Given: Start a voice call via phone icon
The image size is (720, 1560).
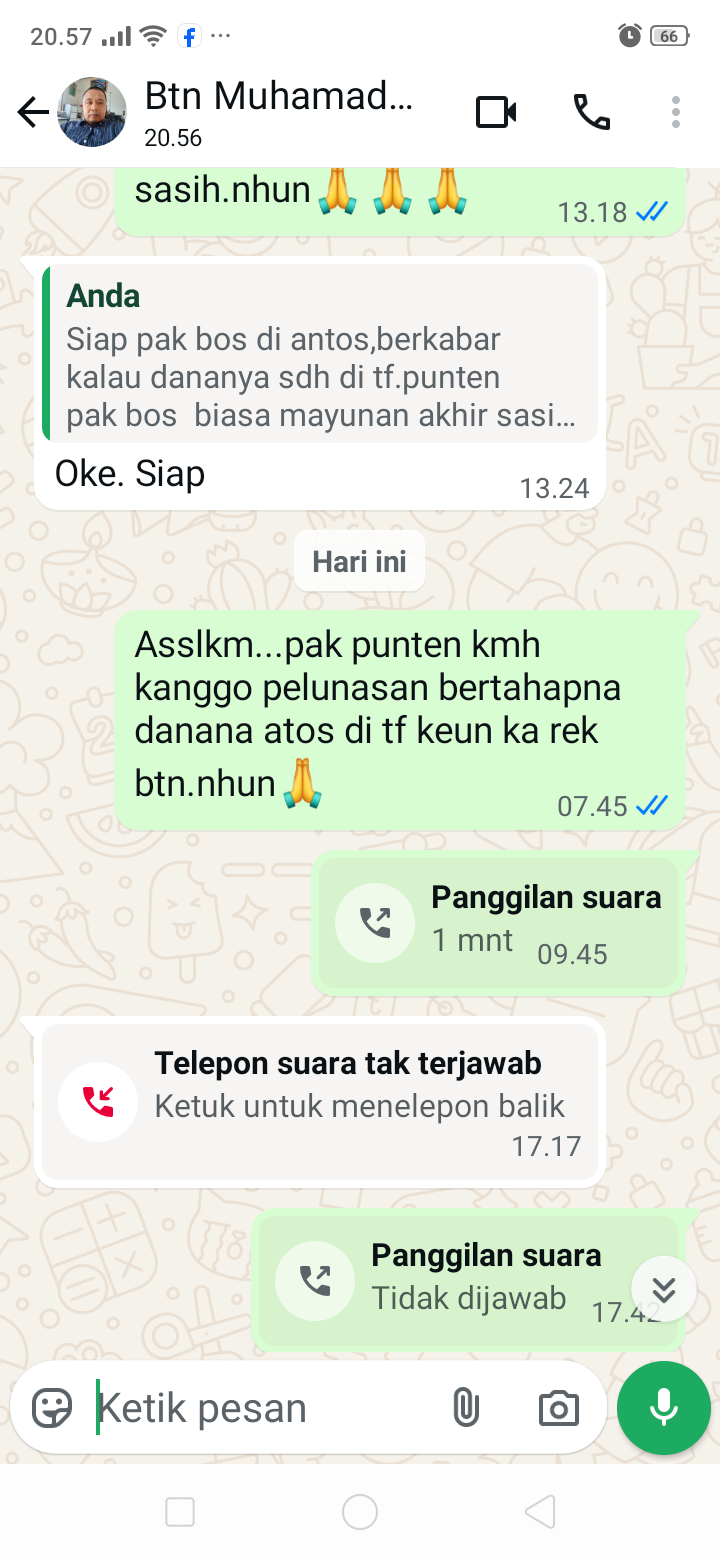Looking at the screenshot, I should point(591,113).
